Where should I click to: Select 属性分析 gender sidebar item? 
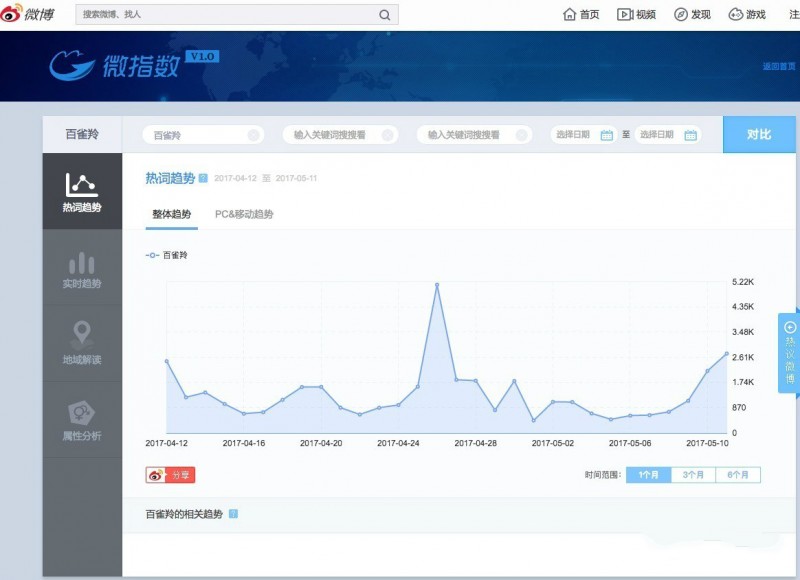(x=82, y=419)
